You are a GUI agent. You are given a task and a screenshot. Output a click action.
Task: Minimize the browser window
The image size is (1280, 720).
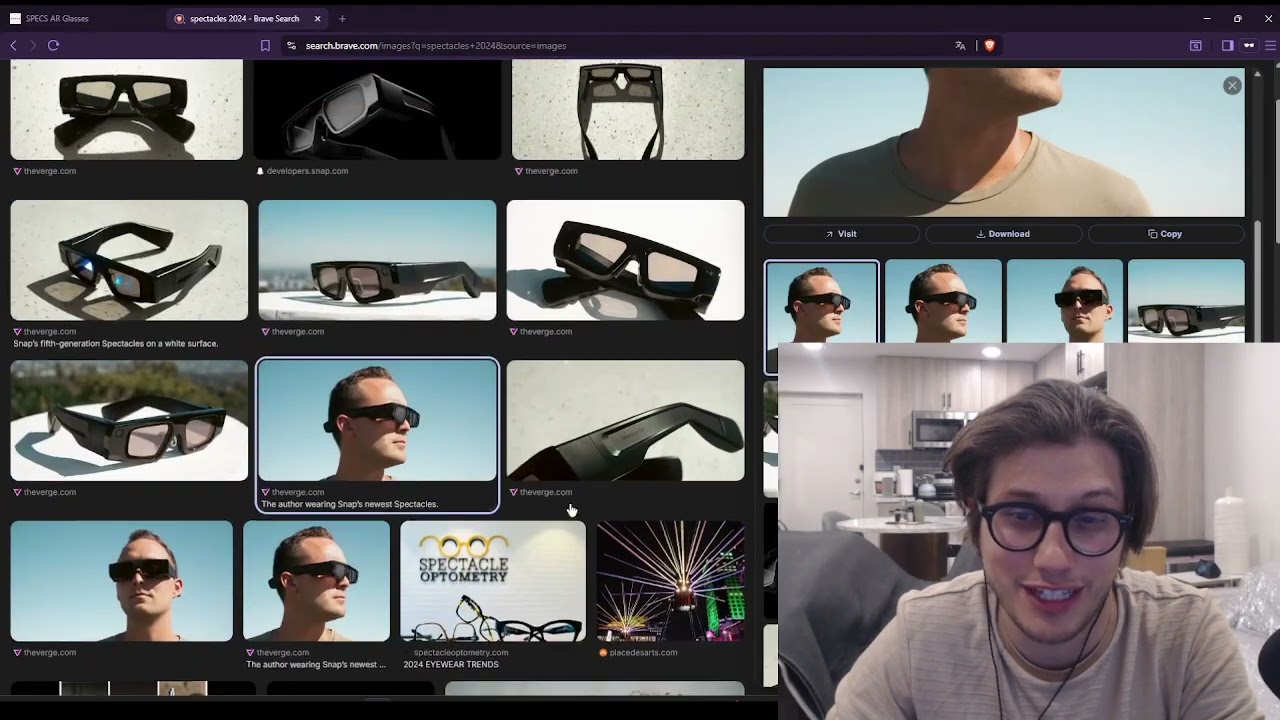tap(1207, 18)
